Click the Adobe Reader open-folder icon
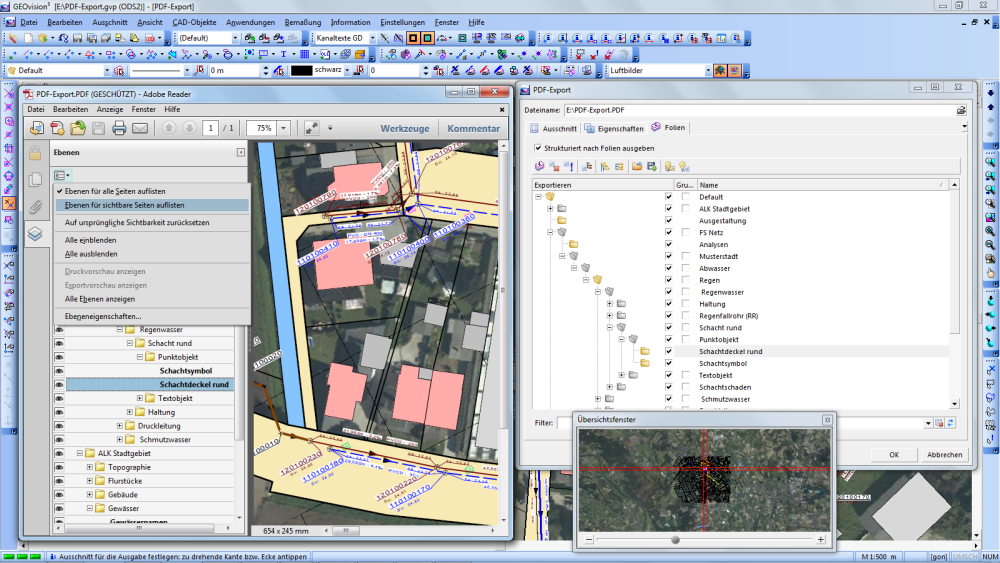This screenshot has width=1000, height=563. [78, 128]
